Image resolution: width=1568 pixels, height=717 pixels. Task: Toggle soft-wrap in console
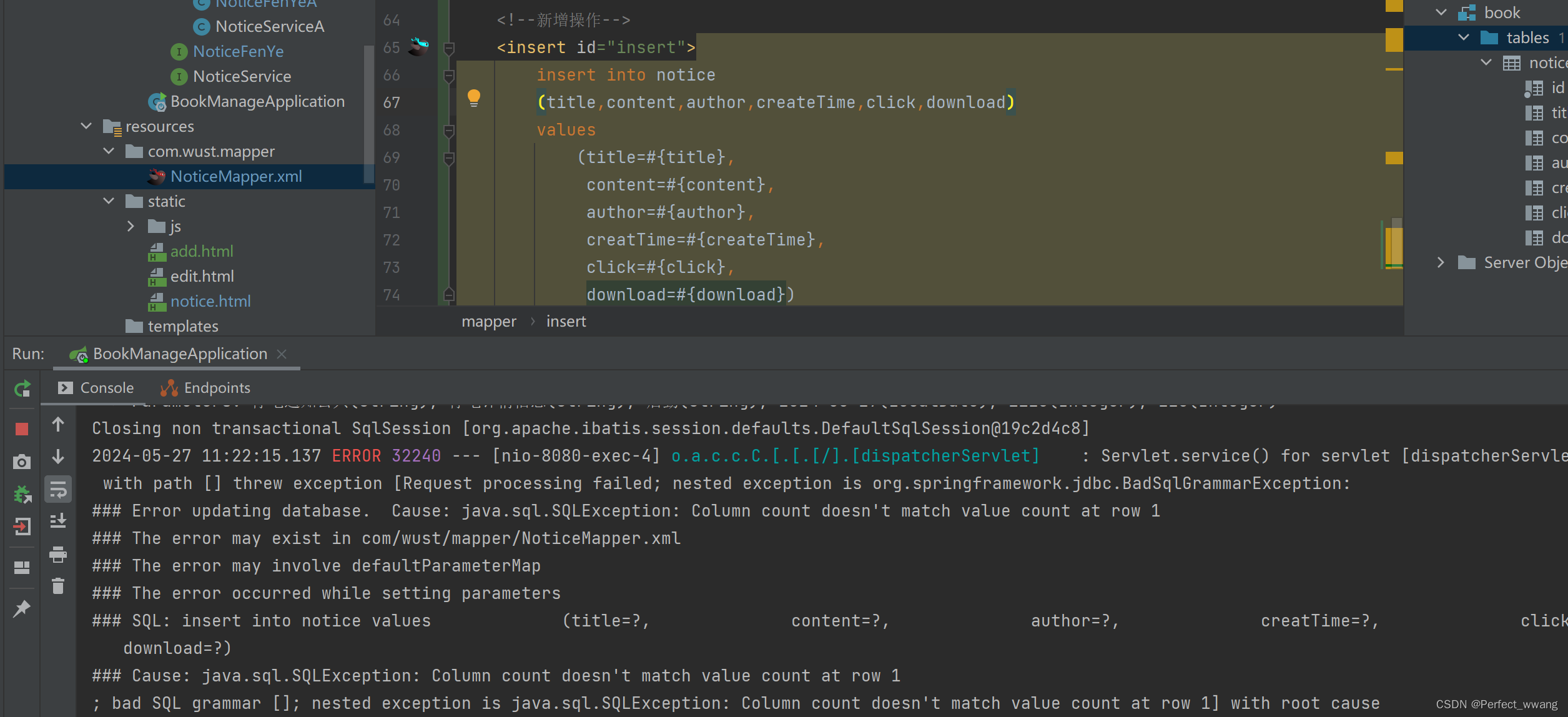[58, 490]
